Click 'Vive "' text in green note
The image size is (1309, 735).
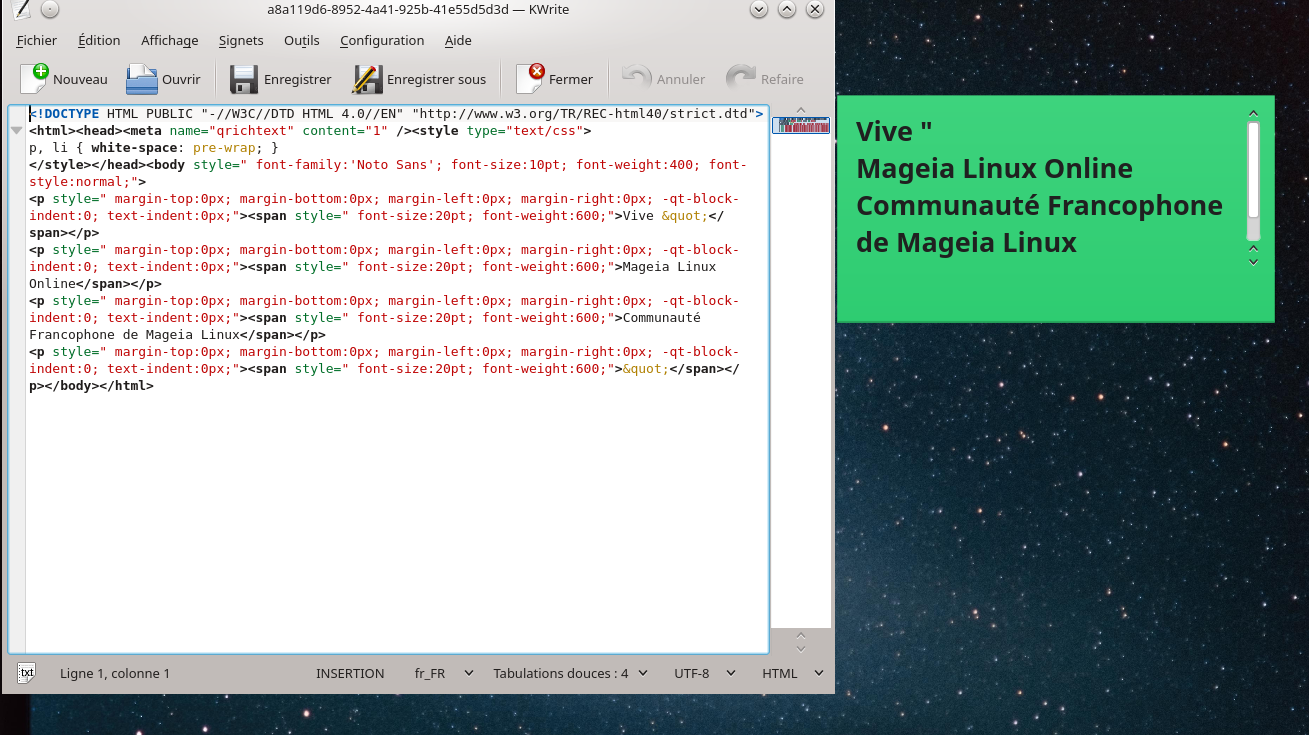click(894, 131)
